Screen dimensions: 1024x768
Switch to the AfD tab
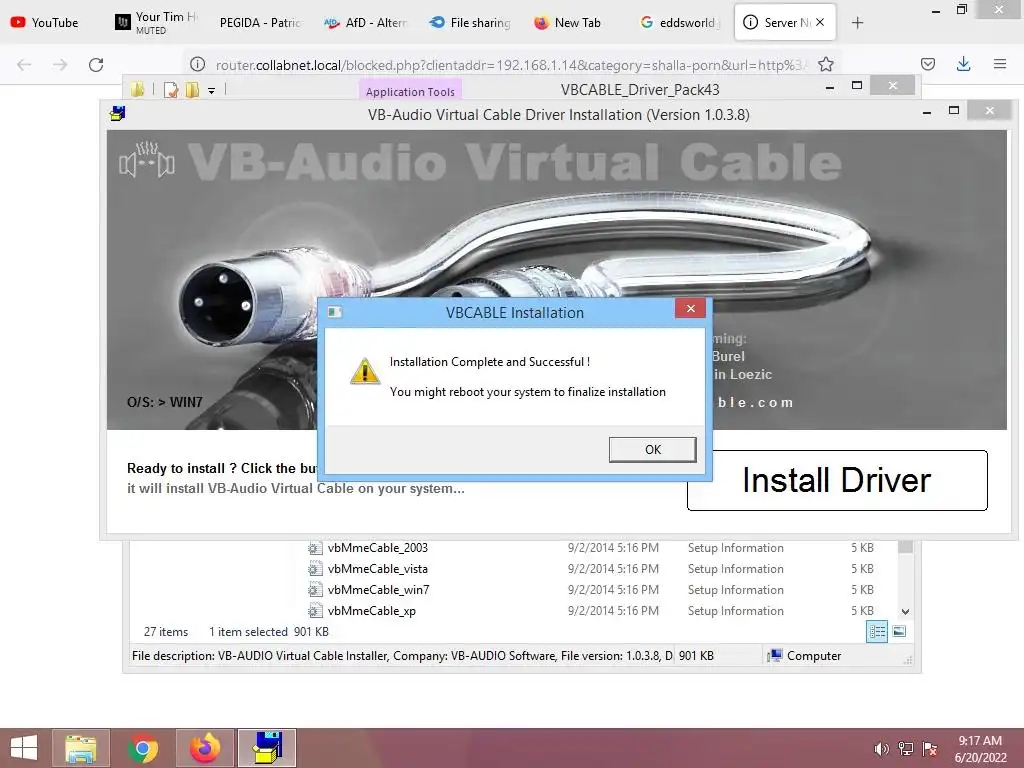tap(366, 22)
